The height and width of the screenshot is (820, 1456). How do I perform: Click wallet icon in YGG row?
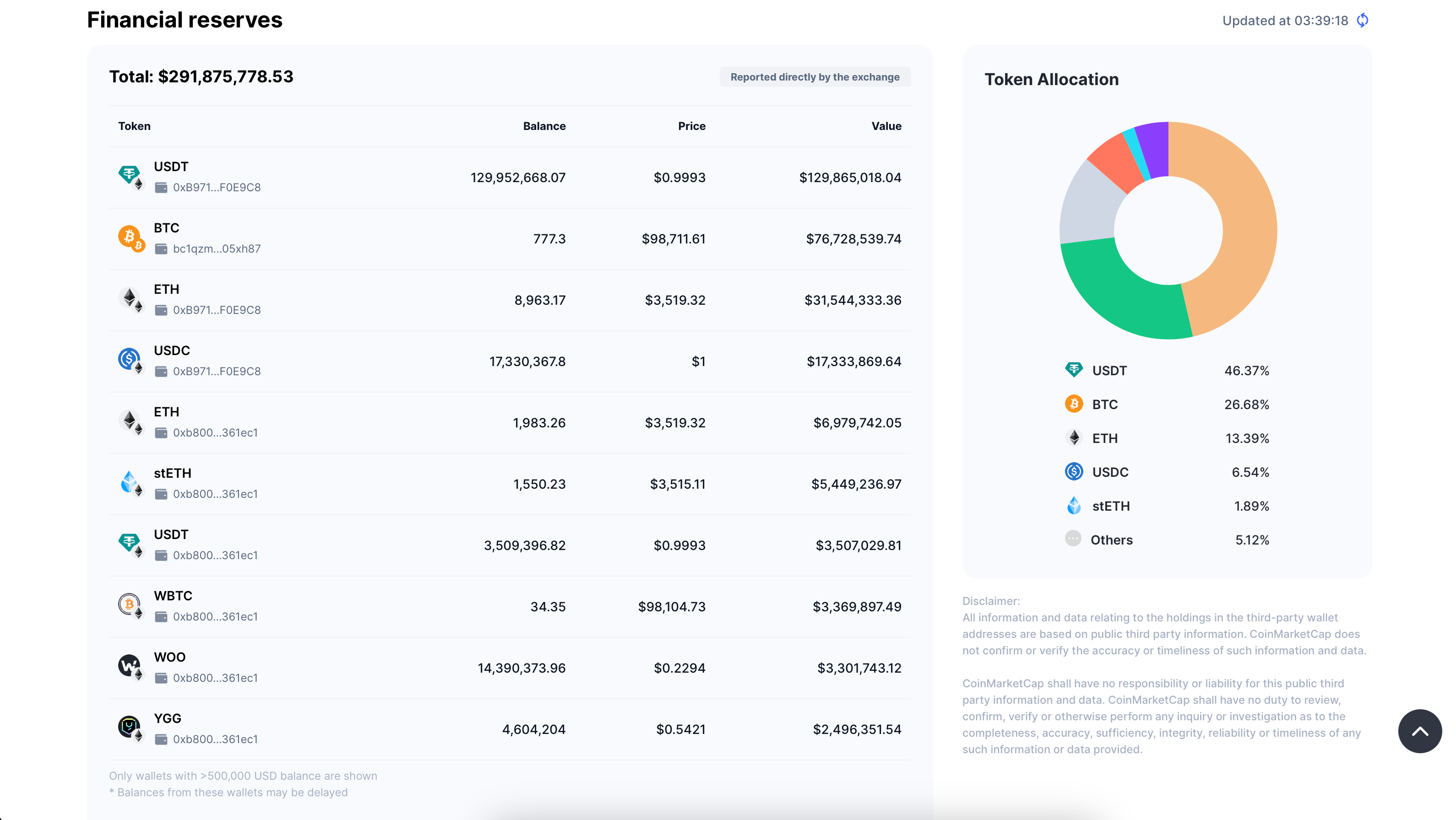(161, 739)
